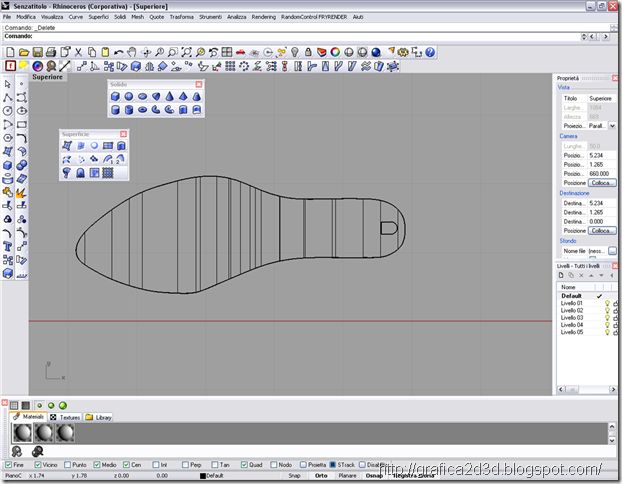Click the Sweep 1 rail icon

coord(108,159)
